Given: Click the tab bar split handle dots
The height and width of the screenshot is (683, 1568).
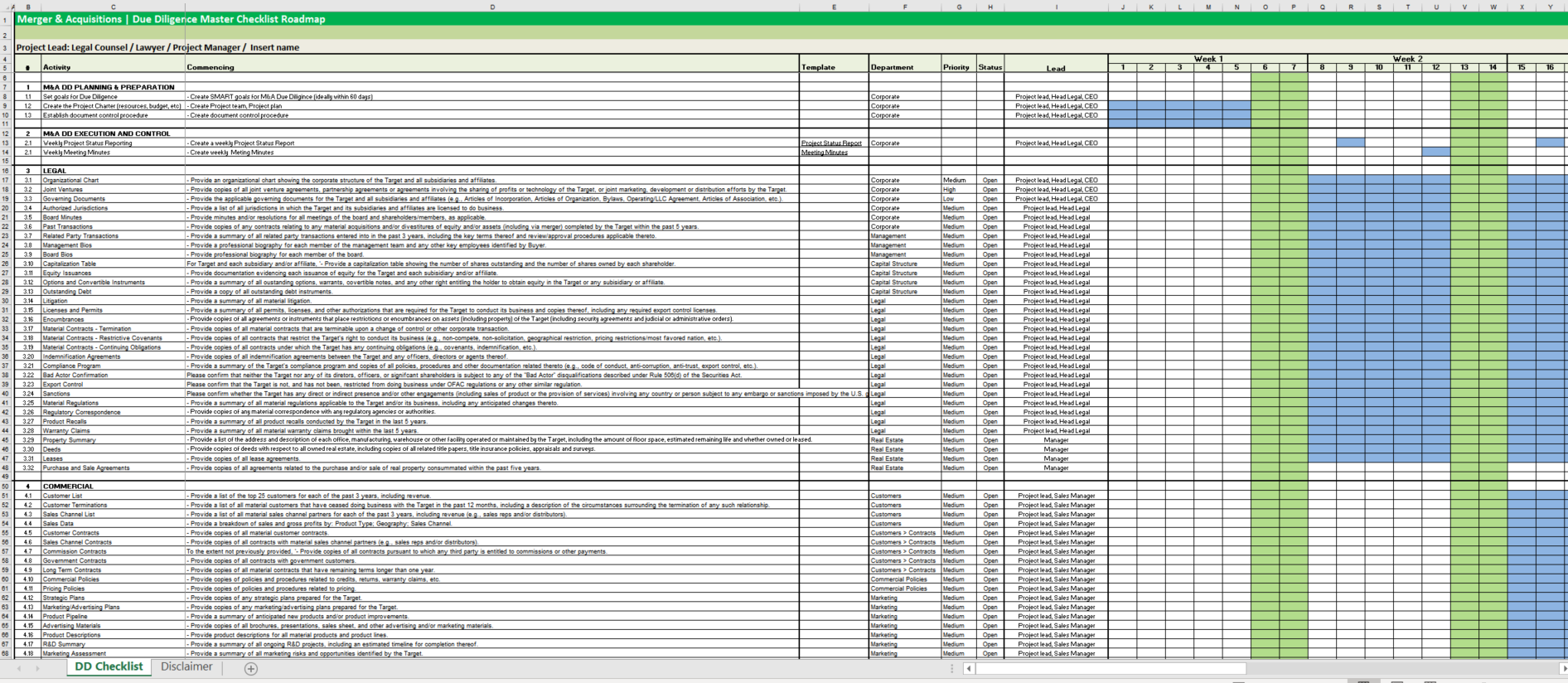Looking at the screenshot, I should [x=952, y=668].
